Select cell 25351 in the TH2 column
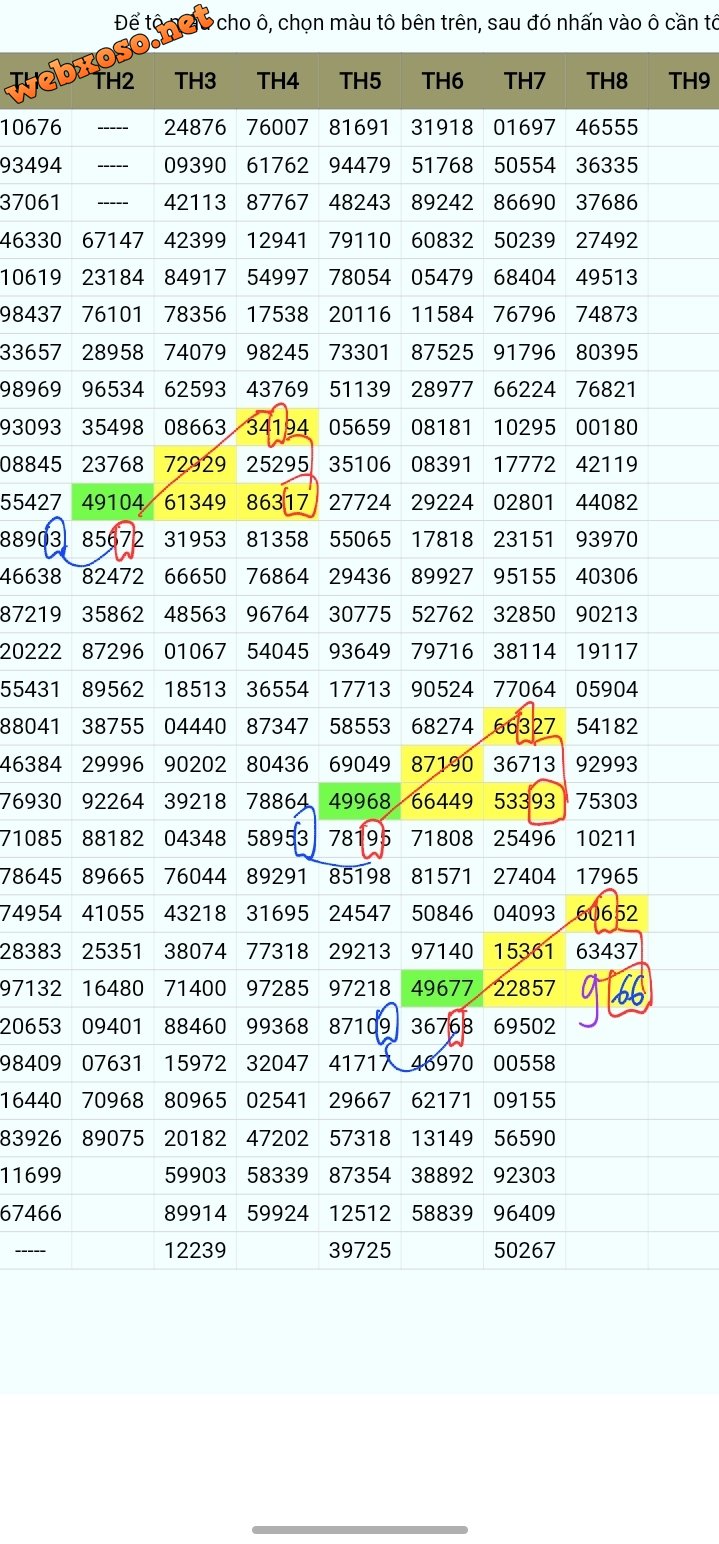The image size is (719, 1544). click(x=113, y=951)
